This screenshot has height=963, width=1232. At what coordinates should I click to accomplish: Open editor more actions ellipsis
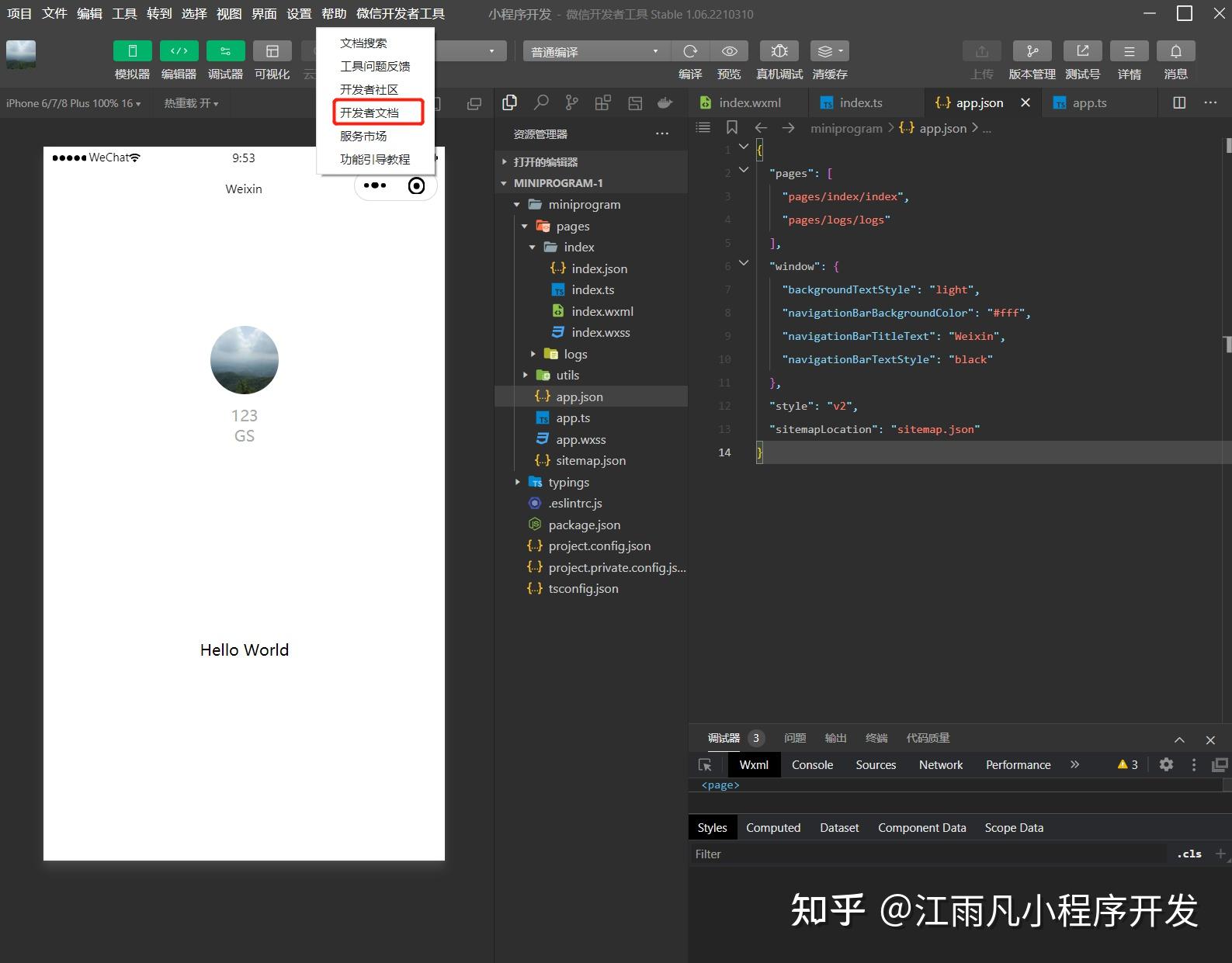pos(1210,102)
